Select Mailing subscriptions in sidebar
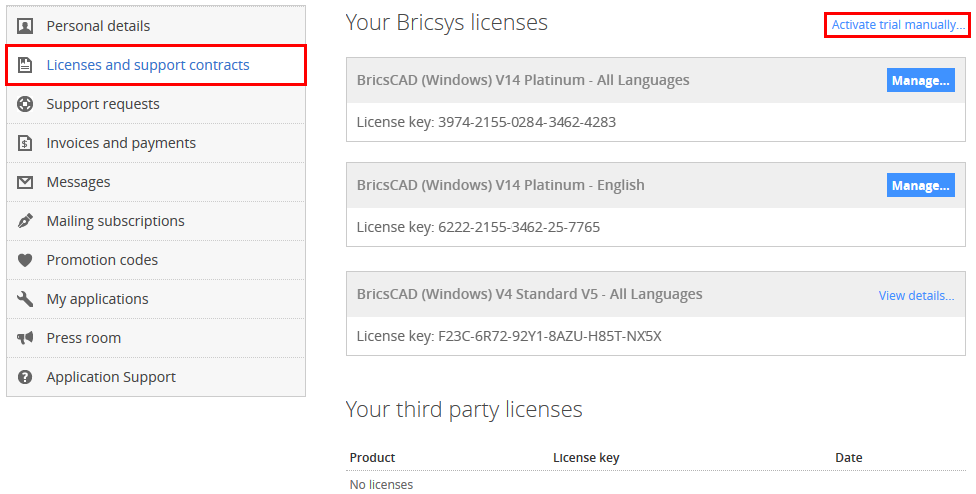 click(156, 221)
